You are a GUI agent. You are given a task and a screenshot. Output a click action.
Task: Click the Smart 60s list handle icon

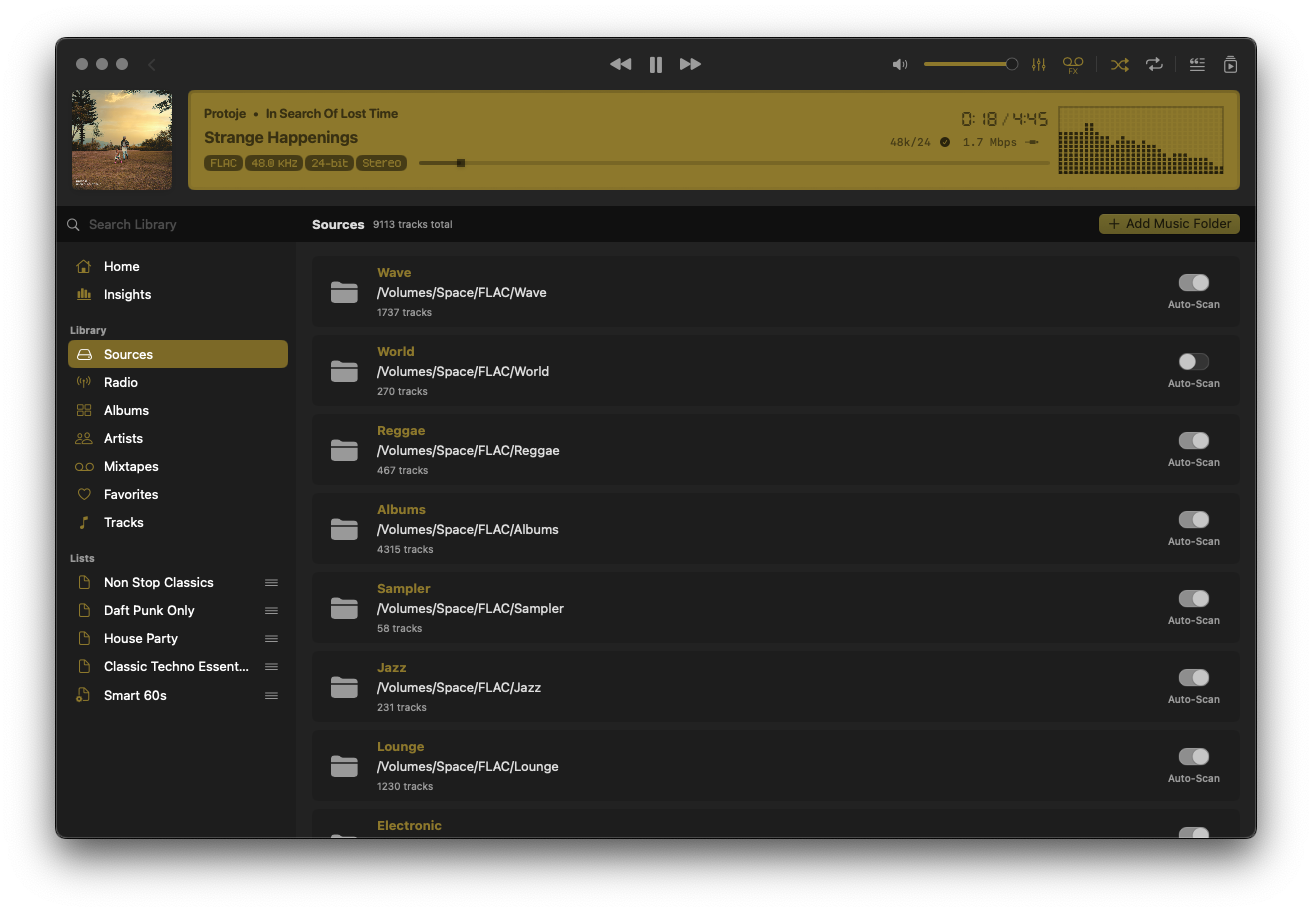tap(271, 696)
